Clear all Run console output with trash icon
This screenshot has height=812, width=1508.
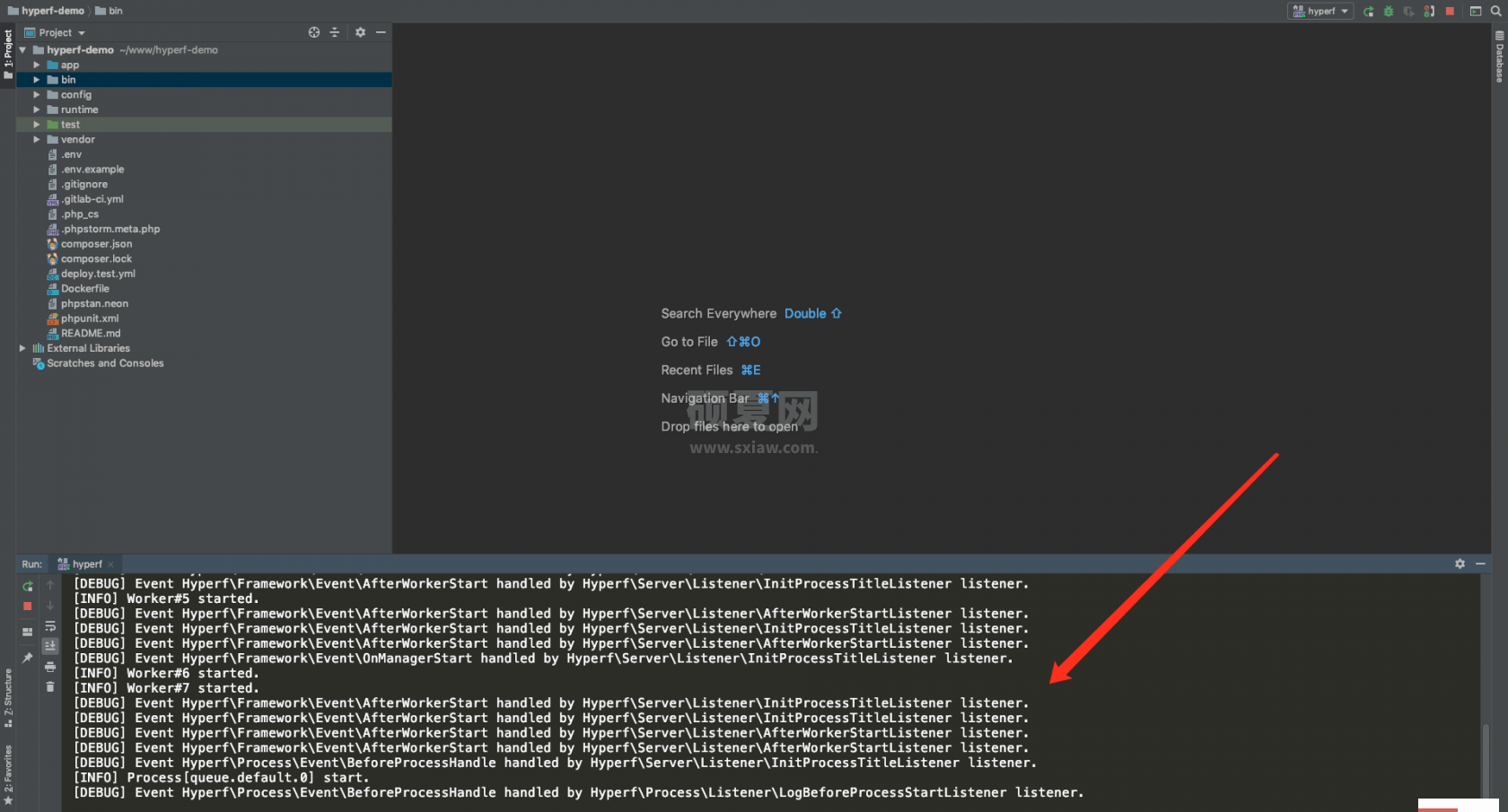click(50, 686)
